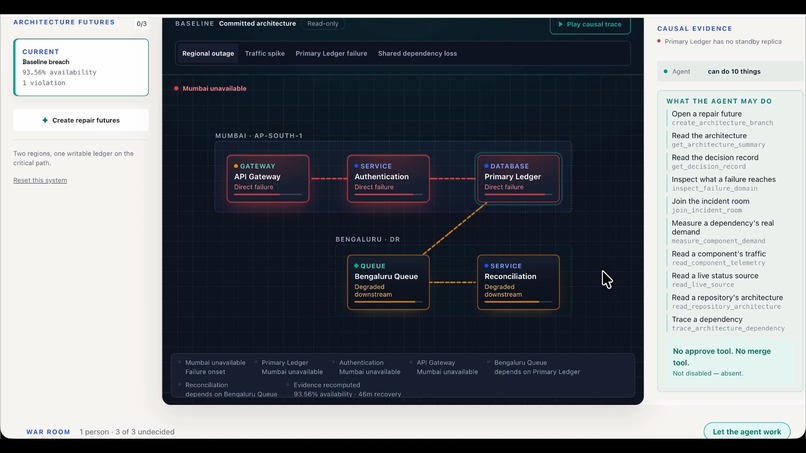Click the Read-only badge
This screenshot has height=453, width=806.
coord(323,24)
